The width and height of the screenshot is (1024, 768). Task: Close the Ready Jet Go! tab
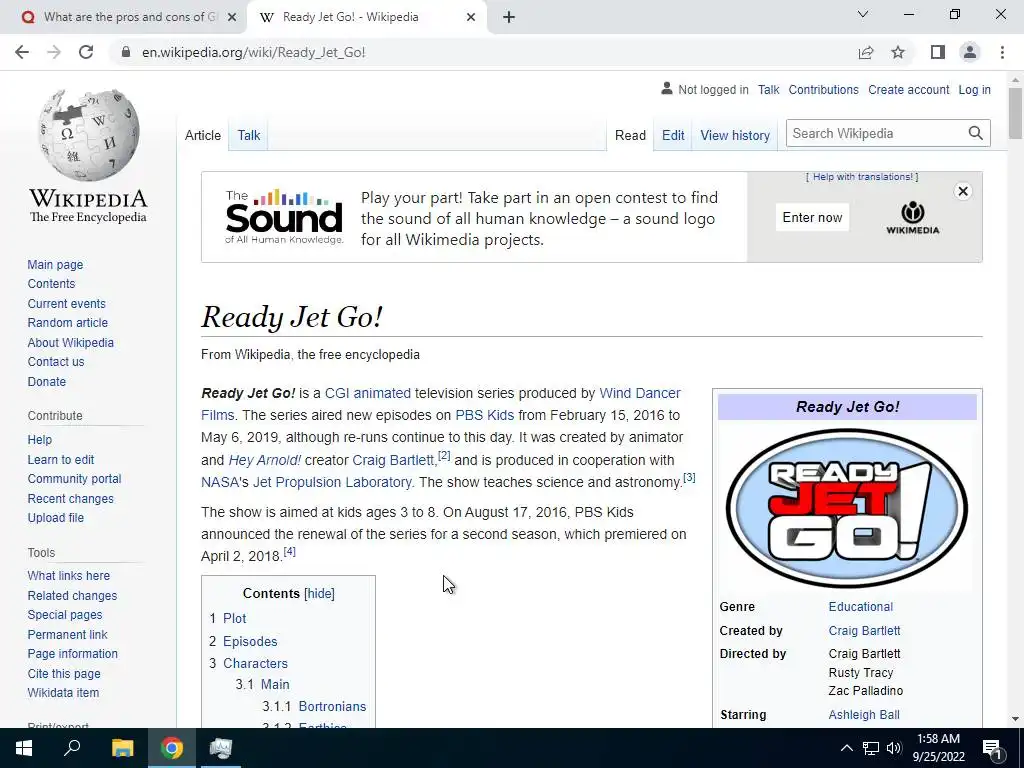[471, 18]
